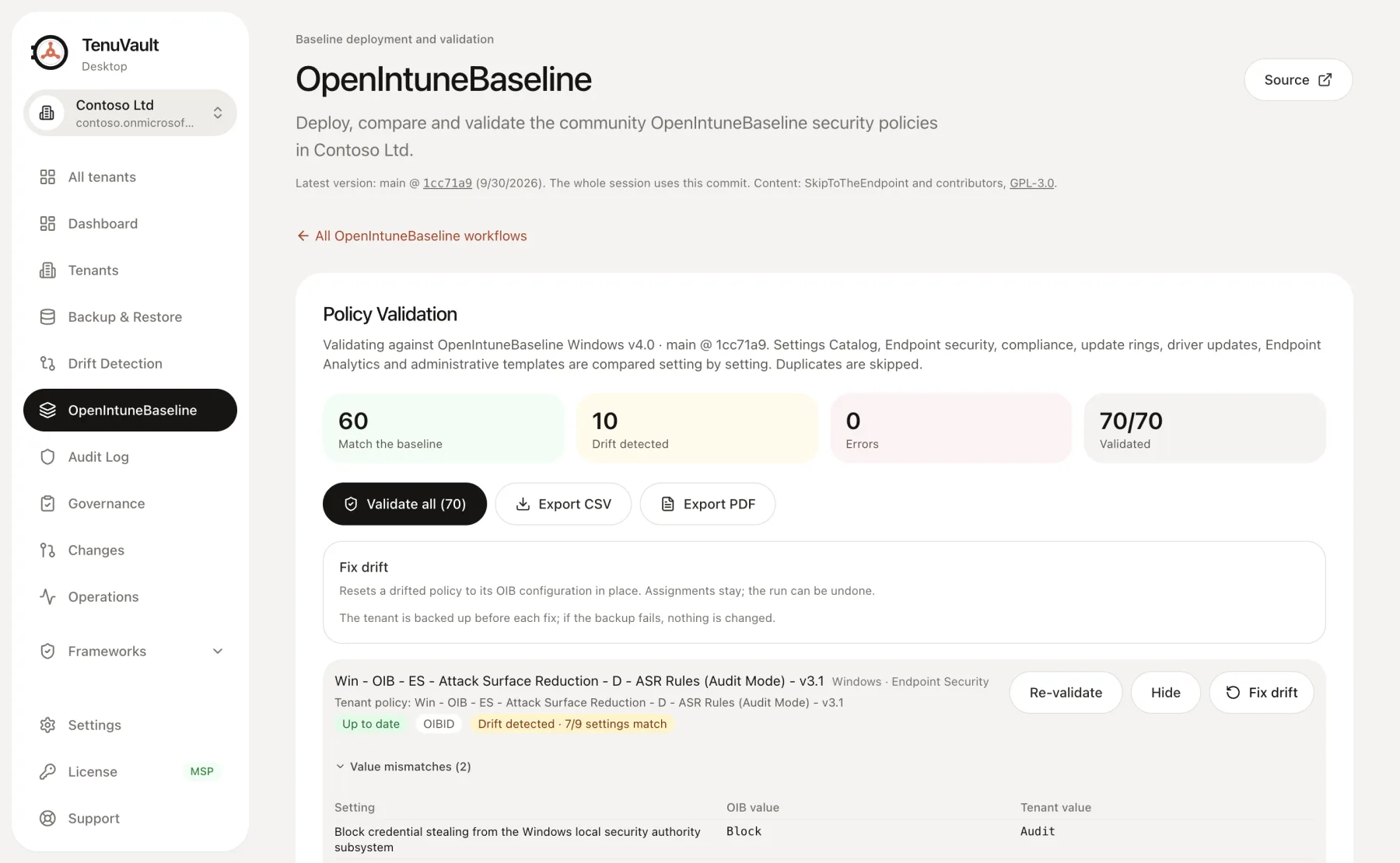
Task: Click the Changes branch icon
Action: (x=47, y=550)
